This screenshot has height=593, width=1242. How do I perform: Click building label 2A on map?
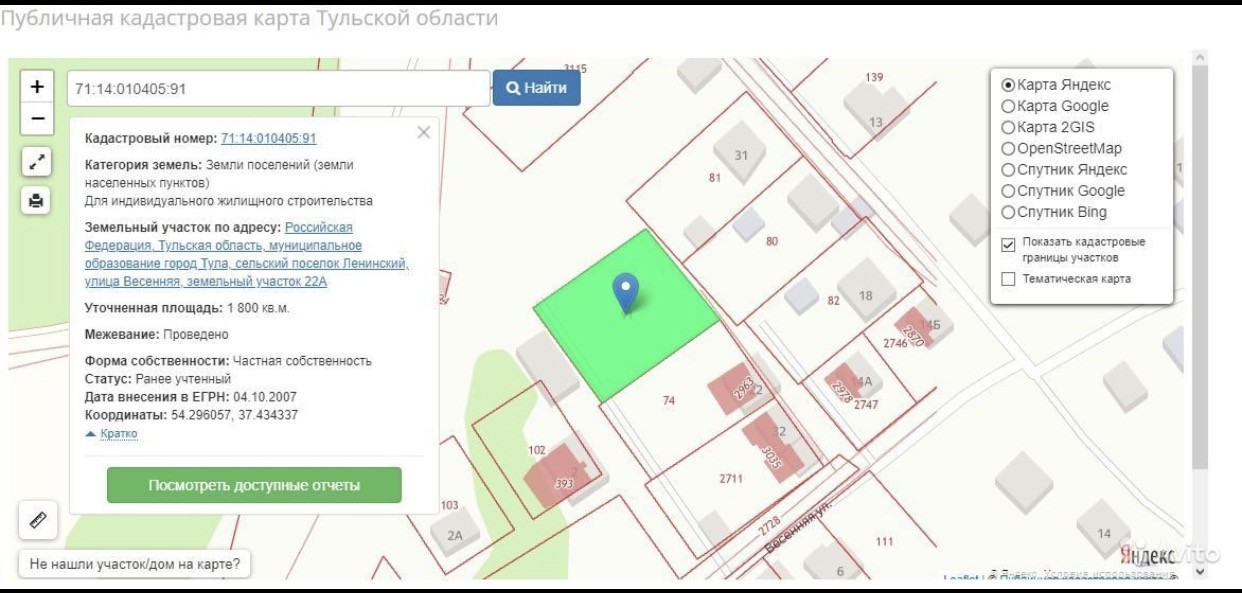point(455,536)
